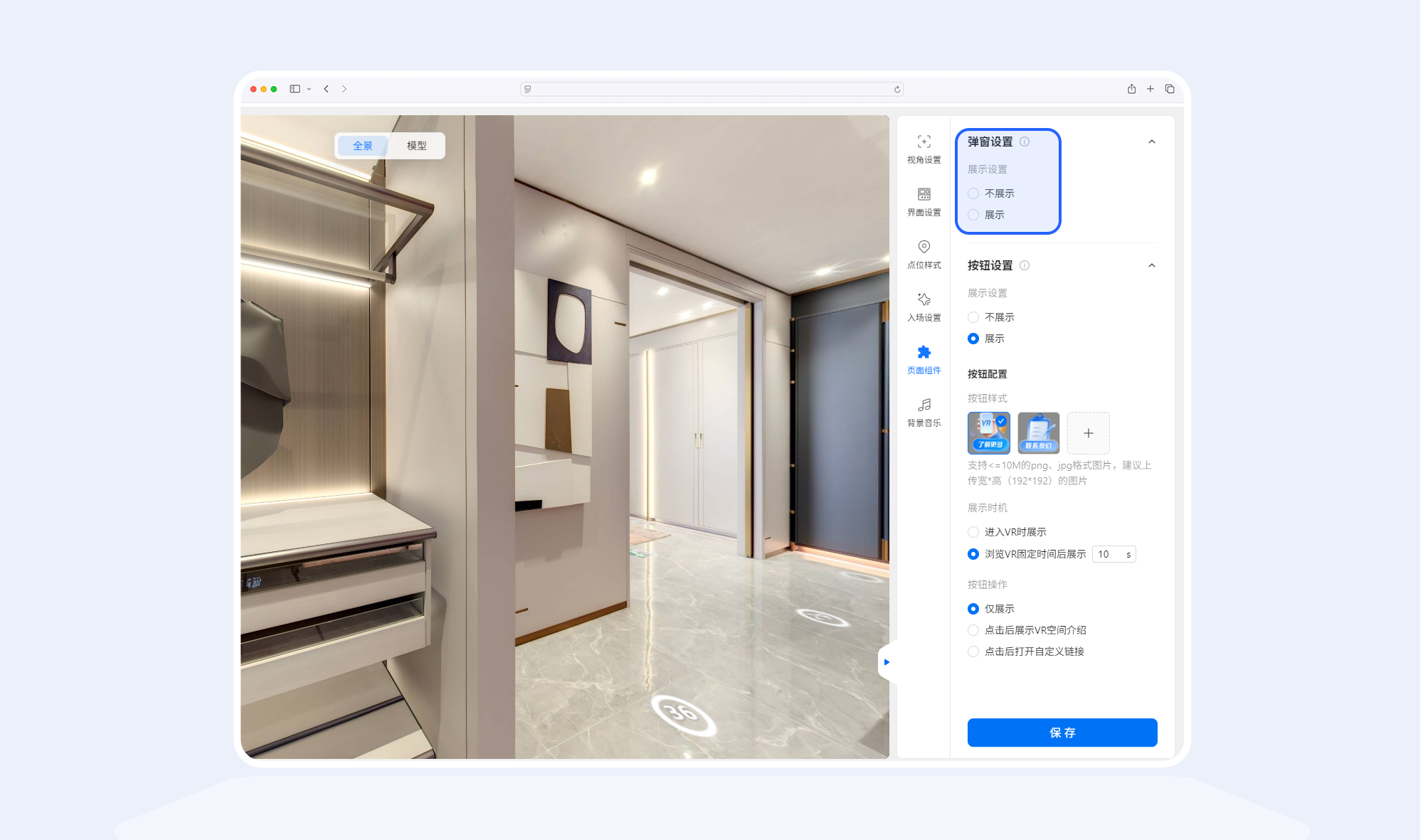Pick the 了解更多 VR button style
Screen dimensions: 1423x840
pyautogui.click(x=988, y=433)
